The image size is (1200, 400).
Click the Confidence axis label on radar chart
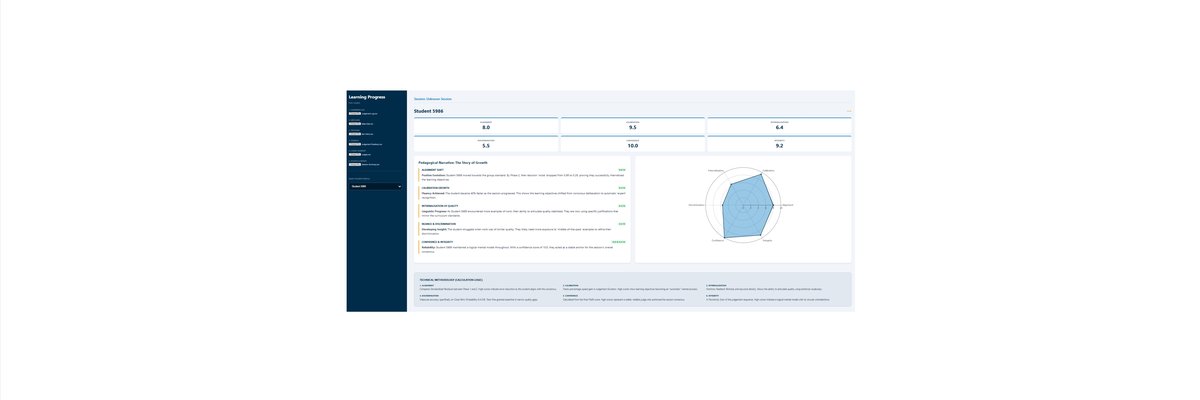[717, 241]
